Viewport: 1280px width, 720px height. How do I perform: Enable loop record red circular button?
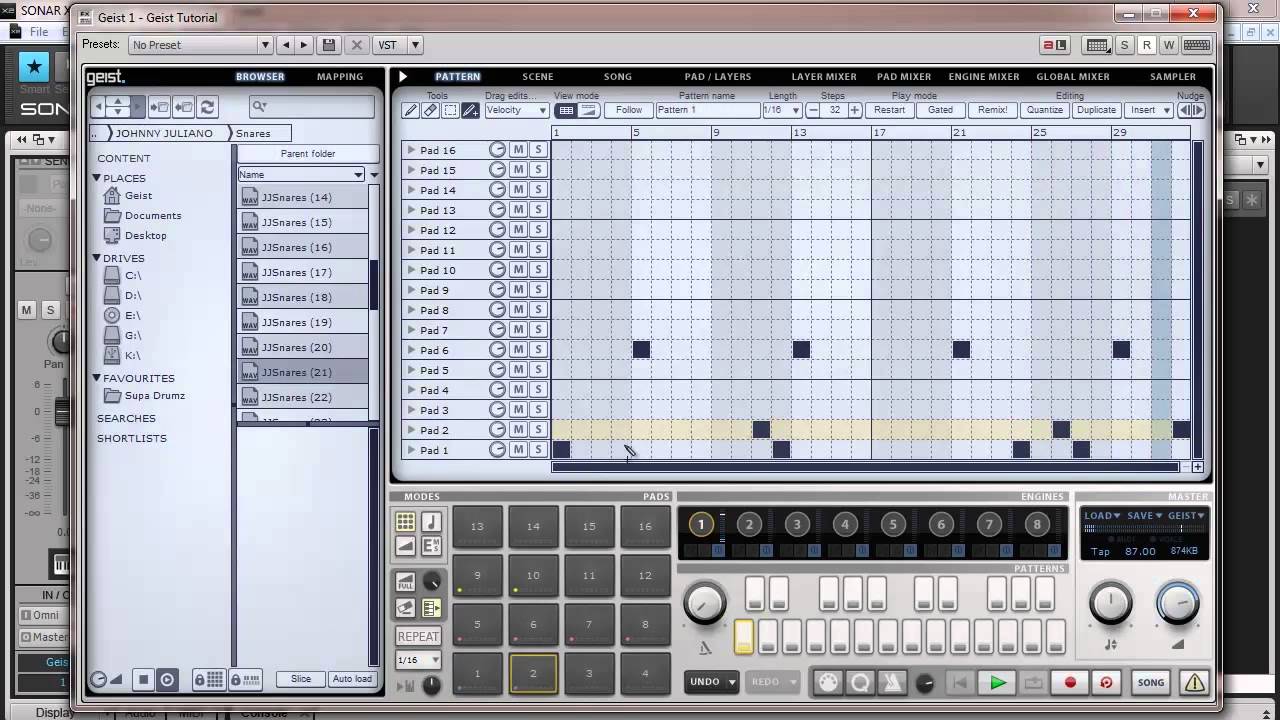1106,683
